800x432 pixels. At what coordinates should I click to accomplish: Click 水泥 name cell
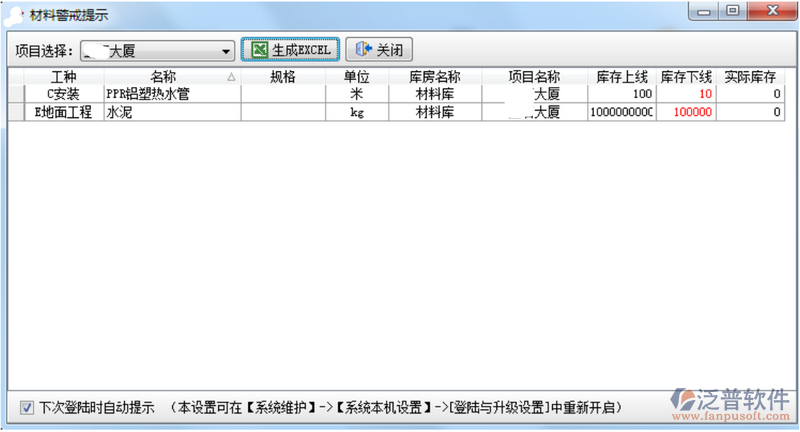(172, 112)
